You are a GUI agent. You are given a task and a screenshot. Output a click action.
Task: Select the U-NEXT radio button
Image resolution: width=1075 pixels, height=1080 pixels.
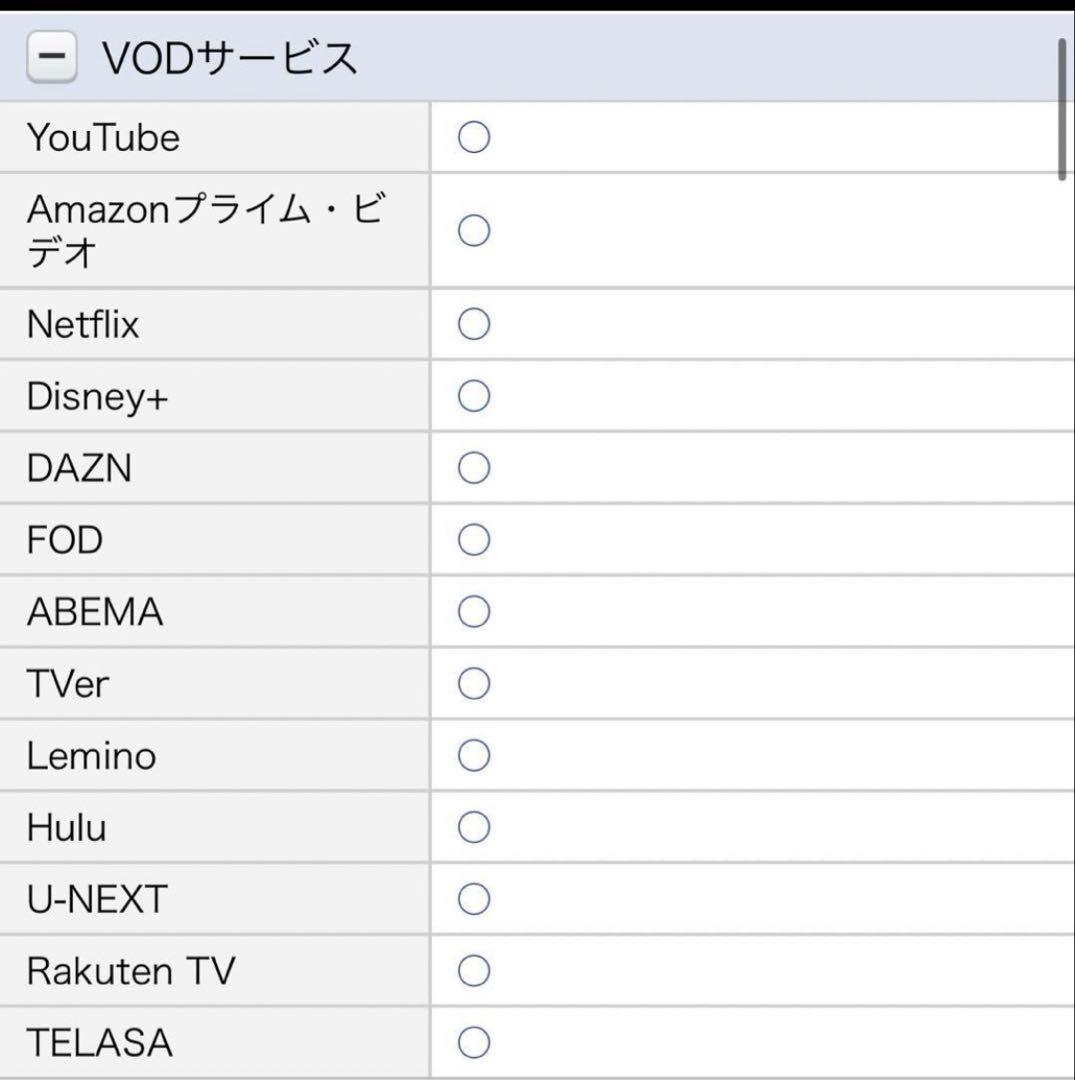pos(471,899)
